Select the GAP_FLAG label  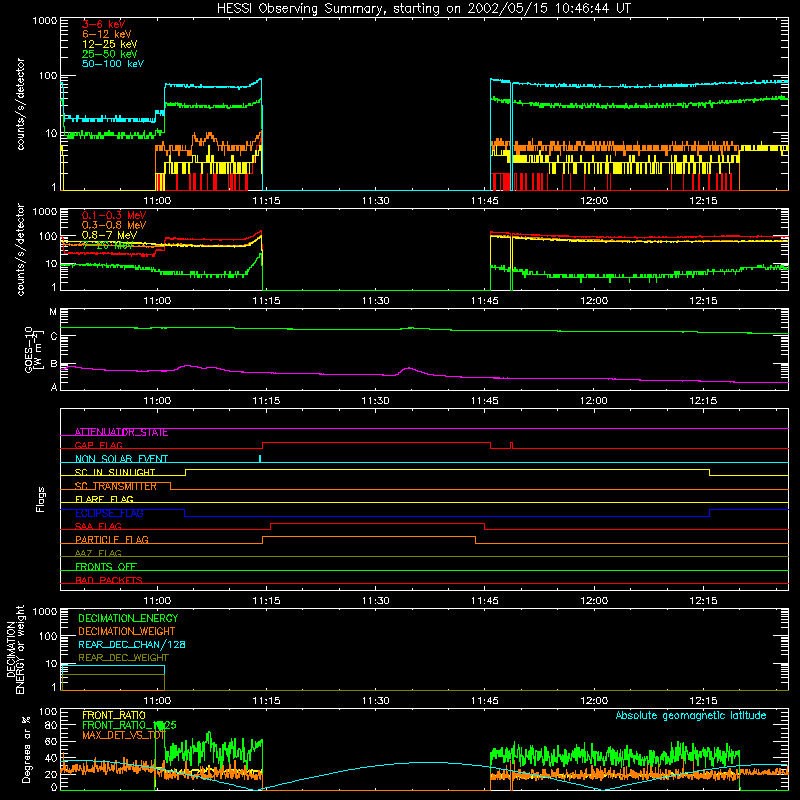click(x=98, y=446)
